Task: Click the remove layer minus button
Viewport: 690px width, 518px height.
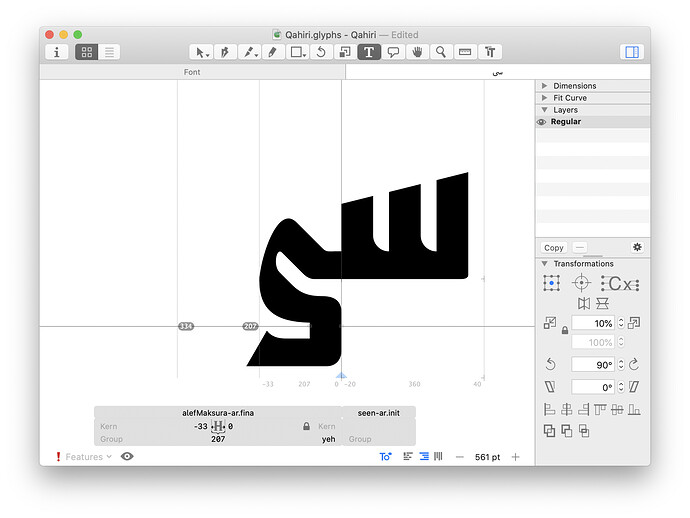Action: 580,248
